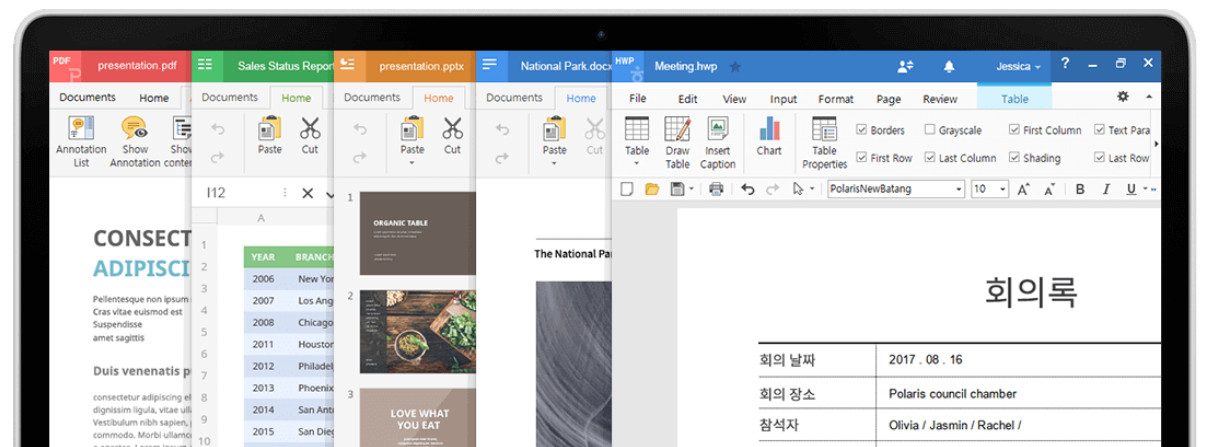Open the Review menu
This screenshot has width=1216, height=447.
(940, 99)
